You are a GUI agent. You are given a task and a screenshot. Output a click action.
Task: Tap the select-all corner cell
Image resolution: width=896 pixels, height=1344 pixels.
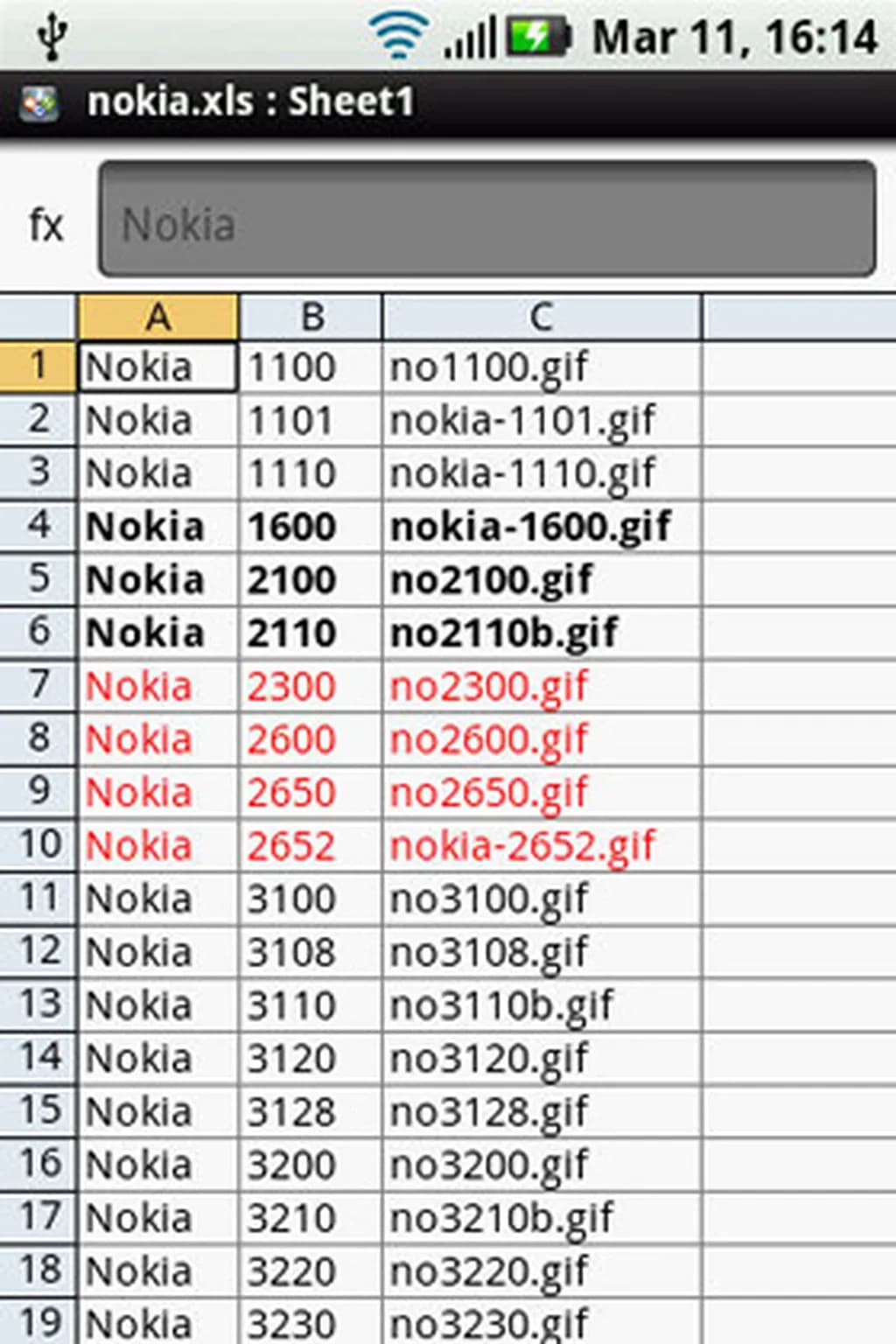pos(38,317)
